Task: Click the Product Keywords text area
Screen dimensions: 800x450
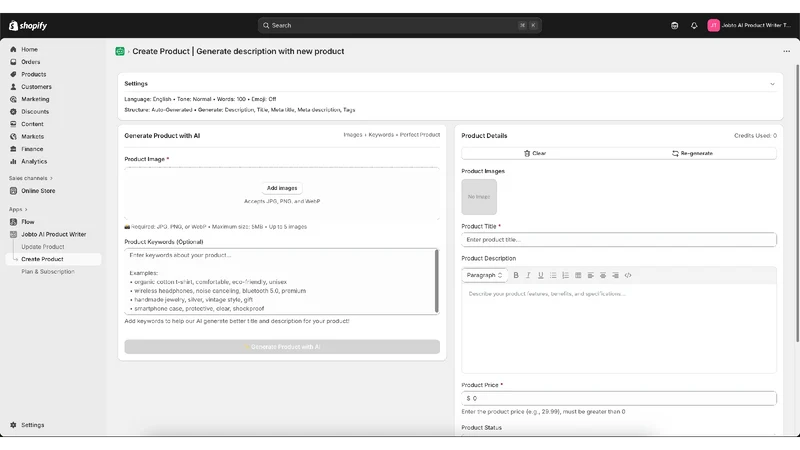Action: click(x=280, y=282)
